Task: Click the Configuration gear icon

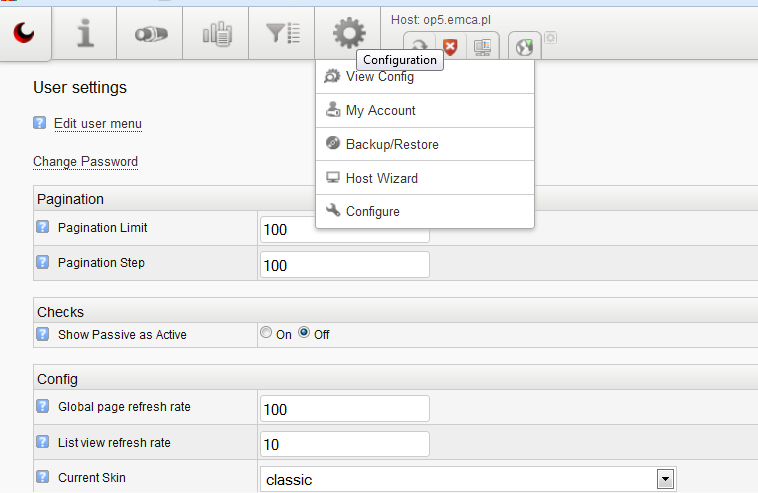Action: click(348, 33)
